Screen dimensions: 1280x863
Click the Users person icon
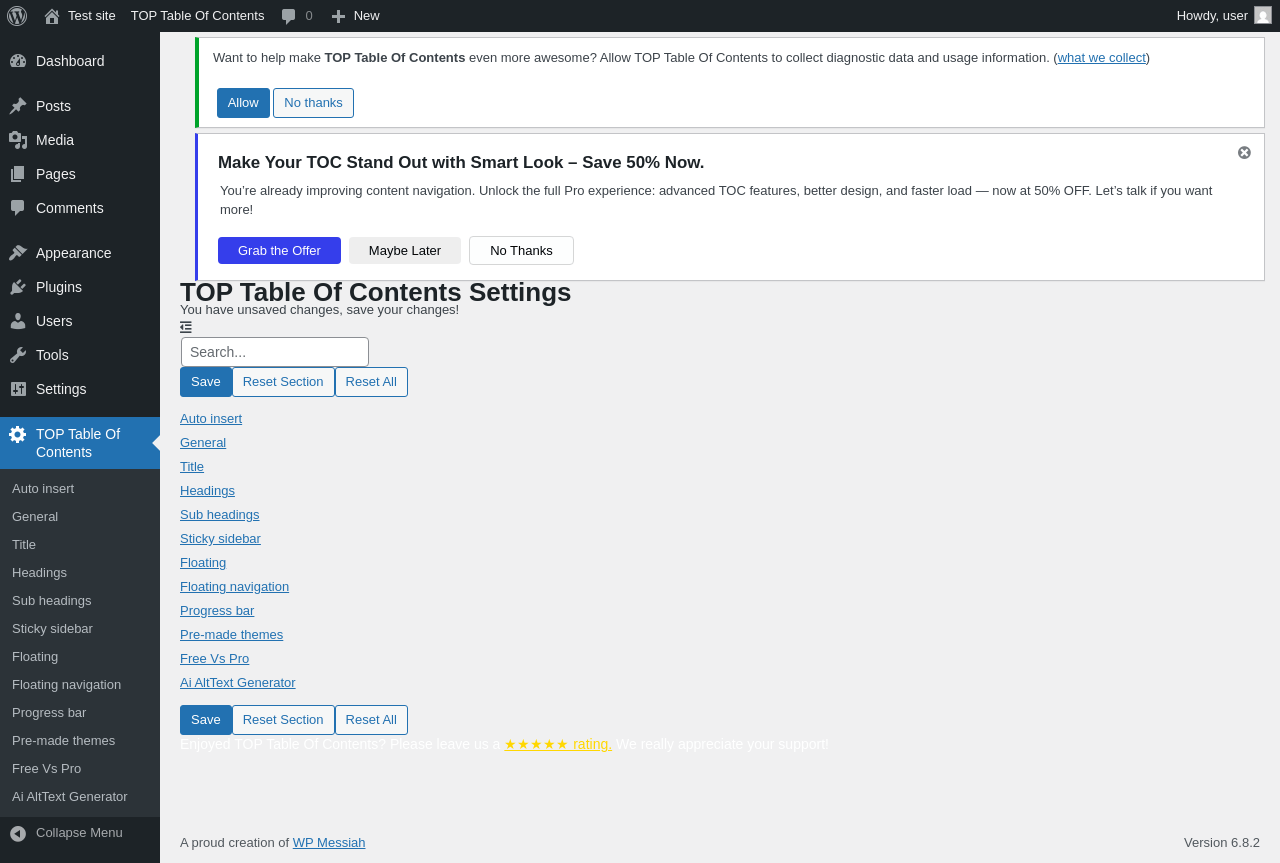coord(18,321)
